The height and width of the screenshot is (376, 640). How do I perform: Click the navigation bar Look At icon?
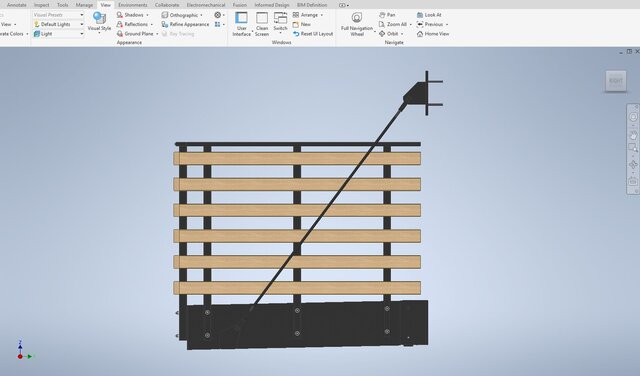(x=633, y=182)
